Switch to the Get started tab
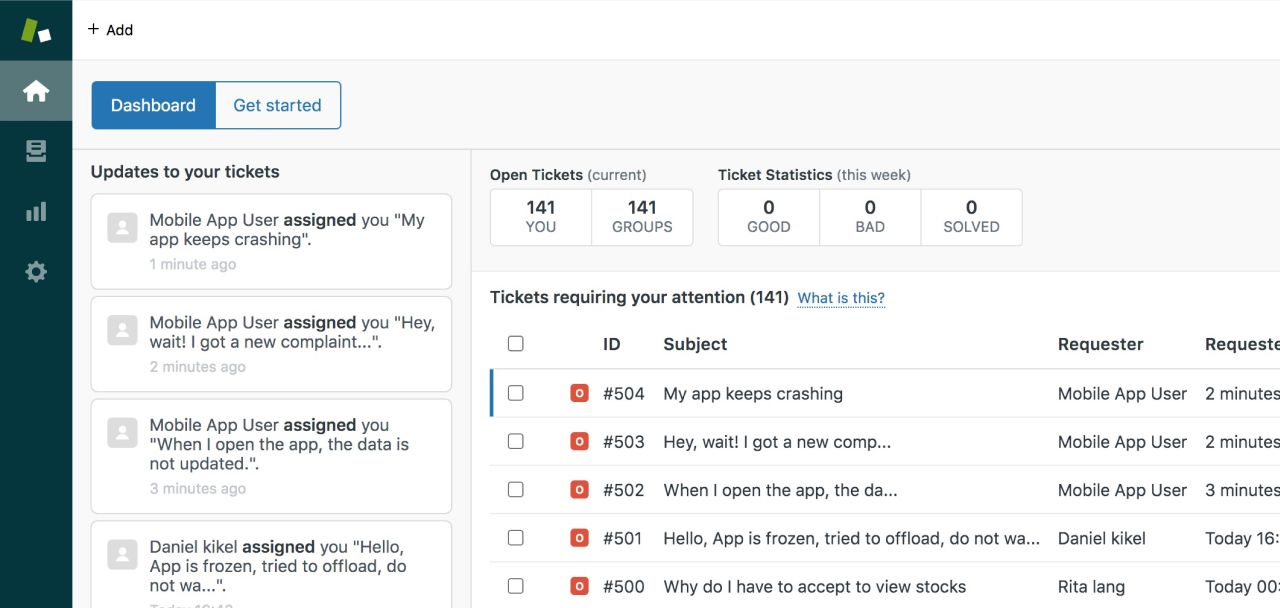The width and height of the screenshot is (1280, 608). 278,105
